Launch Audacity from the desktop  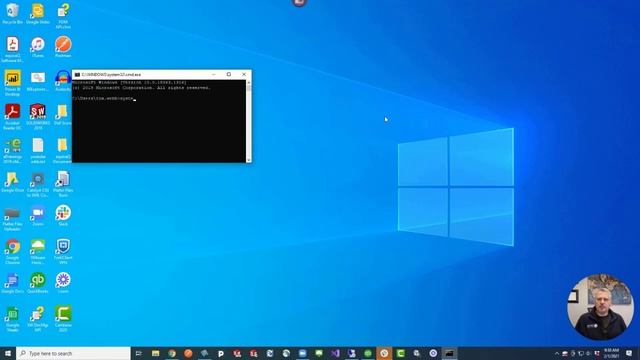pyautogui.click(x=63, y=80)
